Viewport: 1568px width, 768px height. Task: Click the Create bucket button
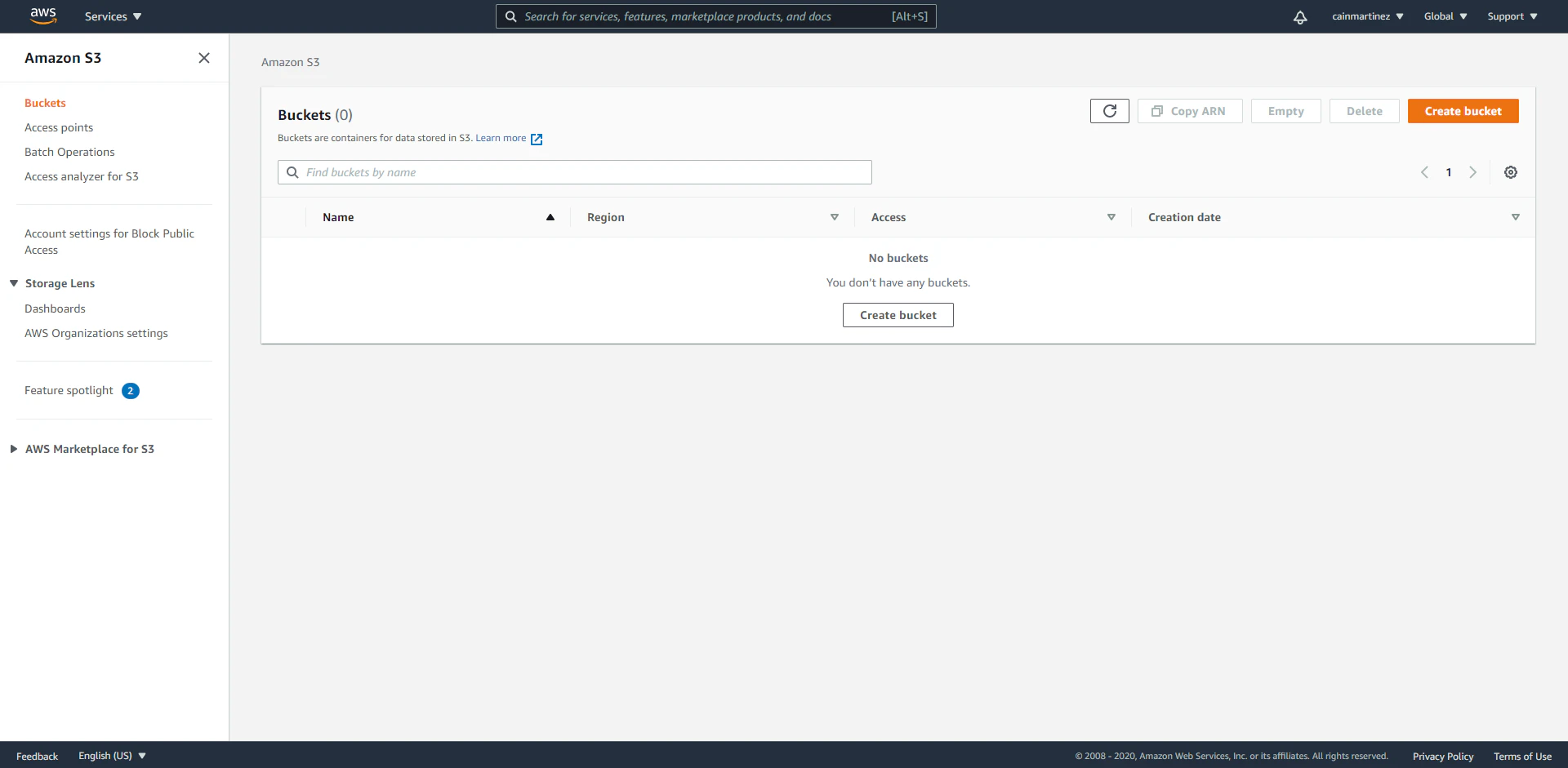[x=1463, y=110]
